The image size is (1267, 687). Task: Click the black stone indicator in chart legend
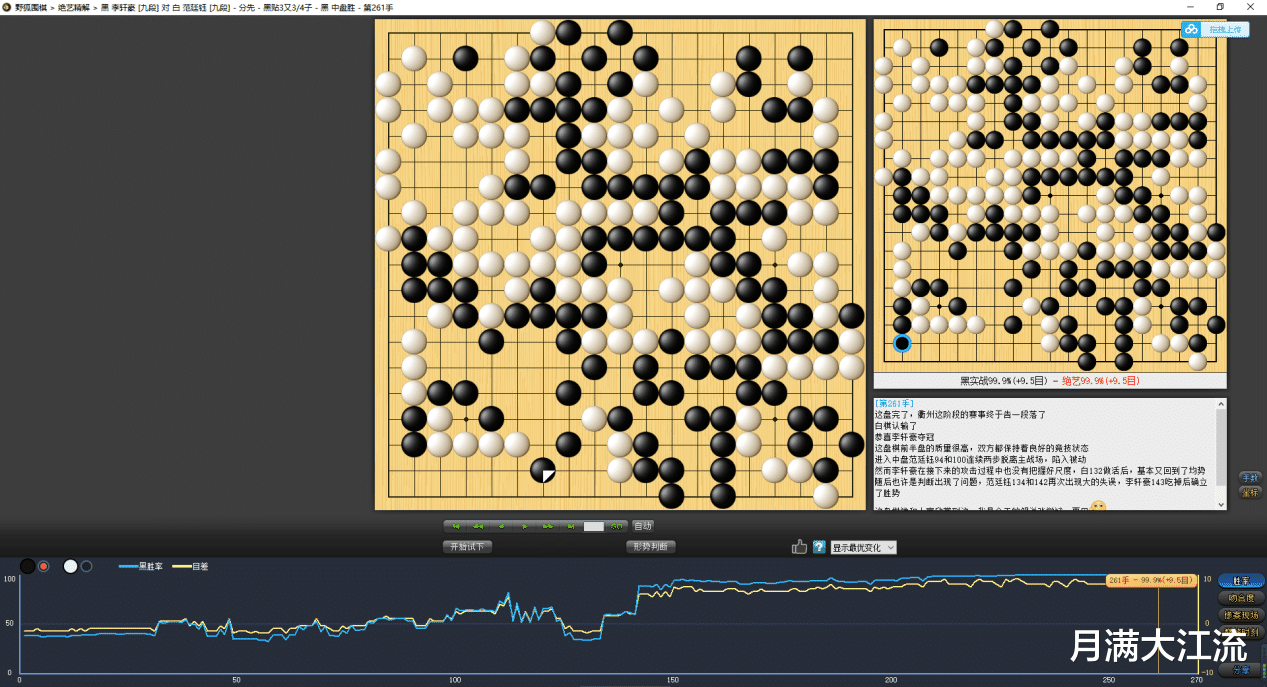tap(28, 566)
